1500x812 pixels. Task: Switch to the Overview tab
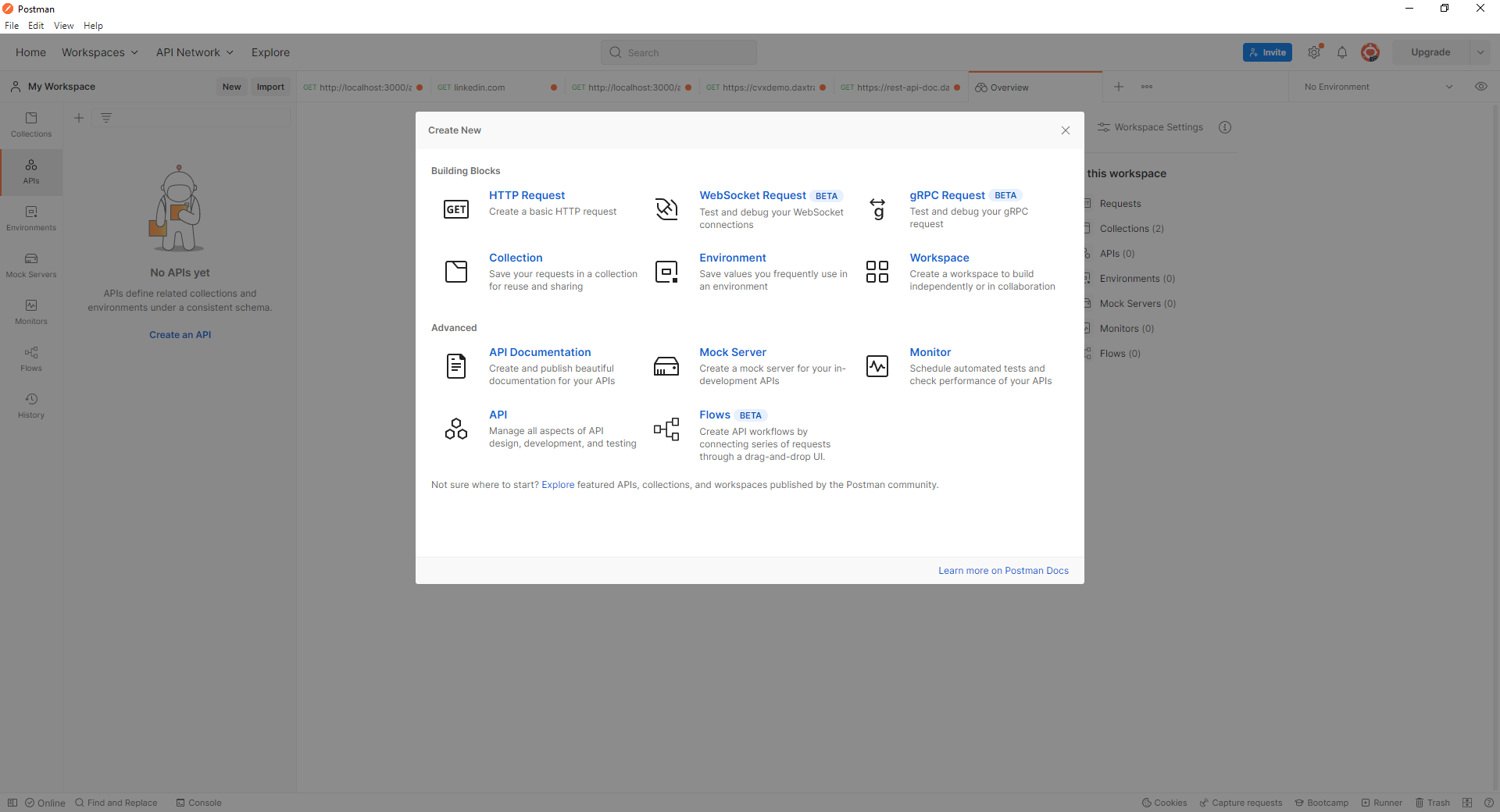(1035, 87)
